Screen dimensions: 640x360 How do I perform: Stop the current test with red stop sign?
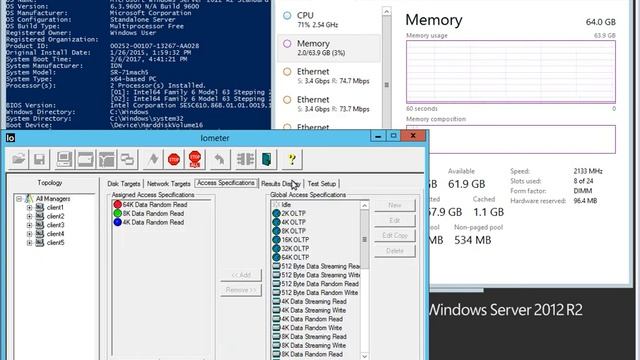pos(174,159)
